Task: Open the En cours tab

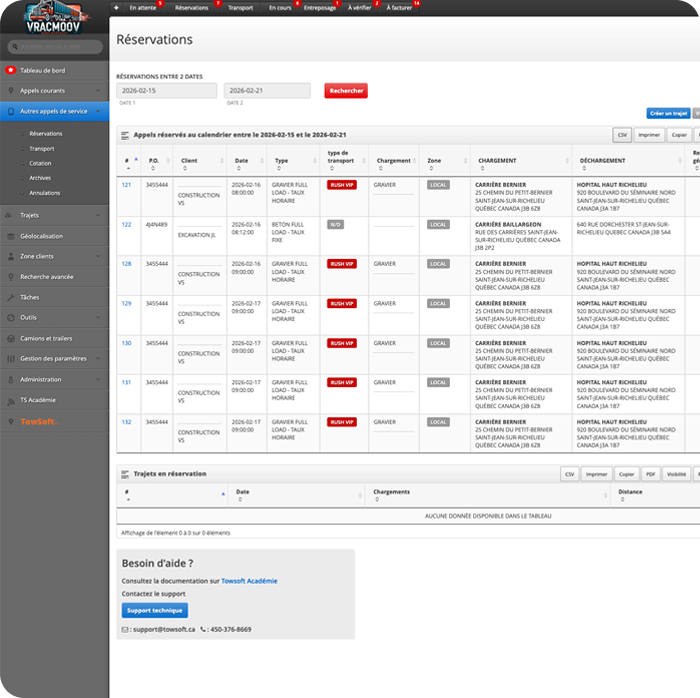Action: (280, 8)
